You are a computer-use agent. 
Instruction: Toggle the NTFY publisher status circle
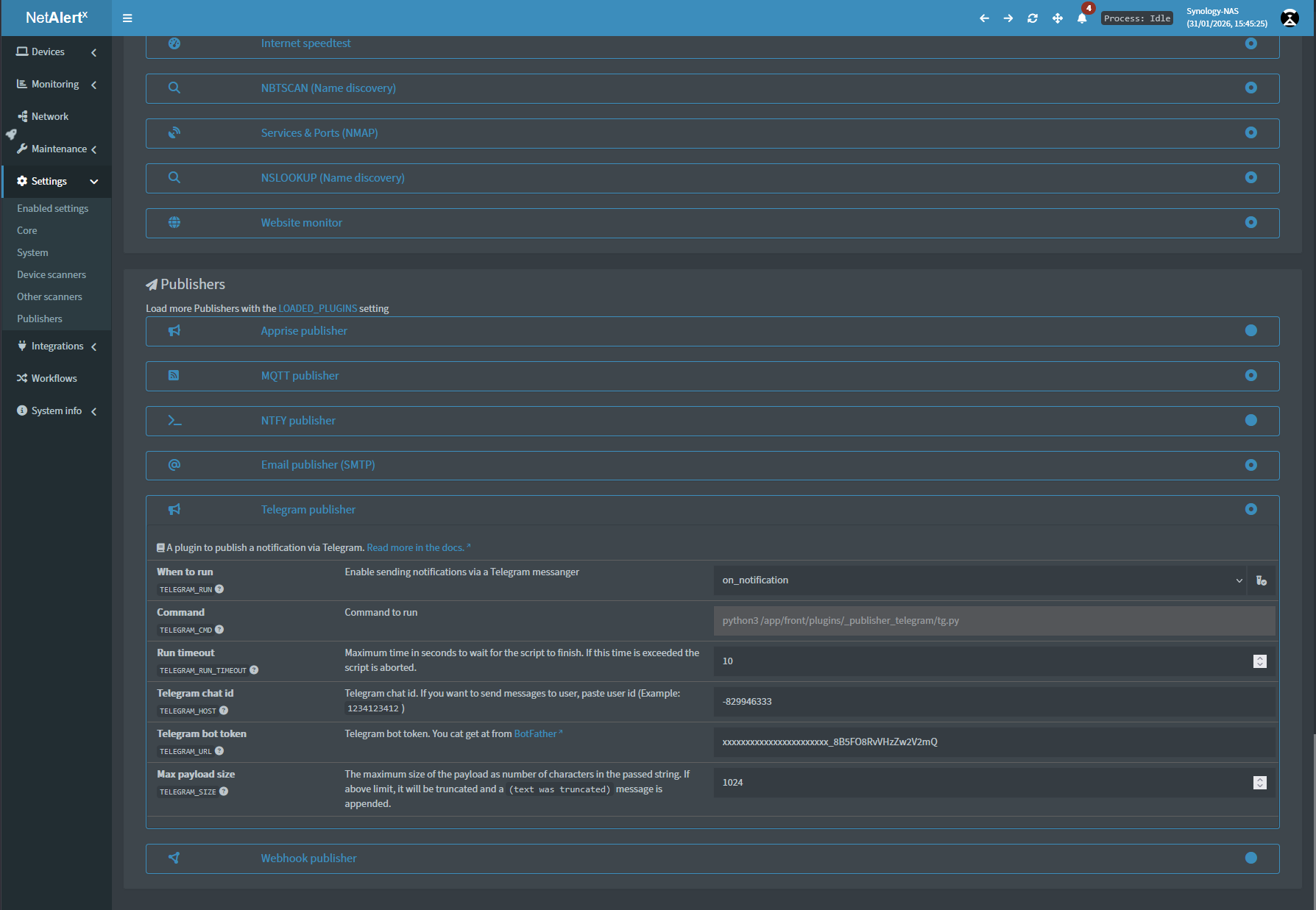(1250, 420)
